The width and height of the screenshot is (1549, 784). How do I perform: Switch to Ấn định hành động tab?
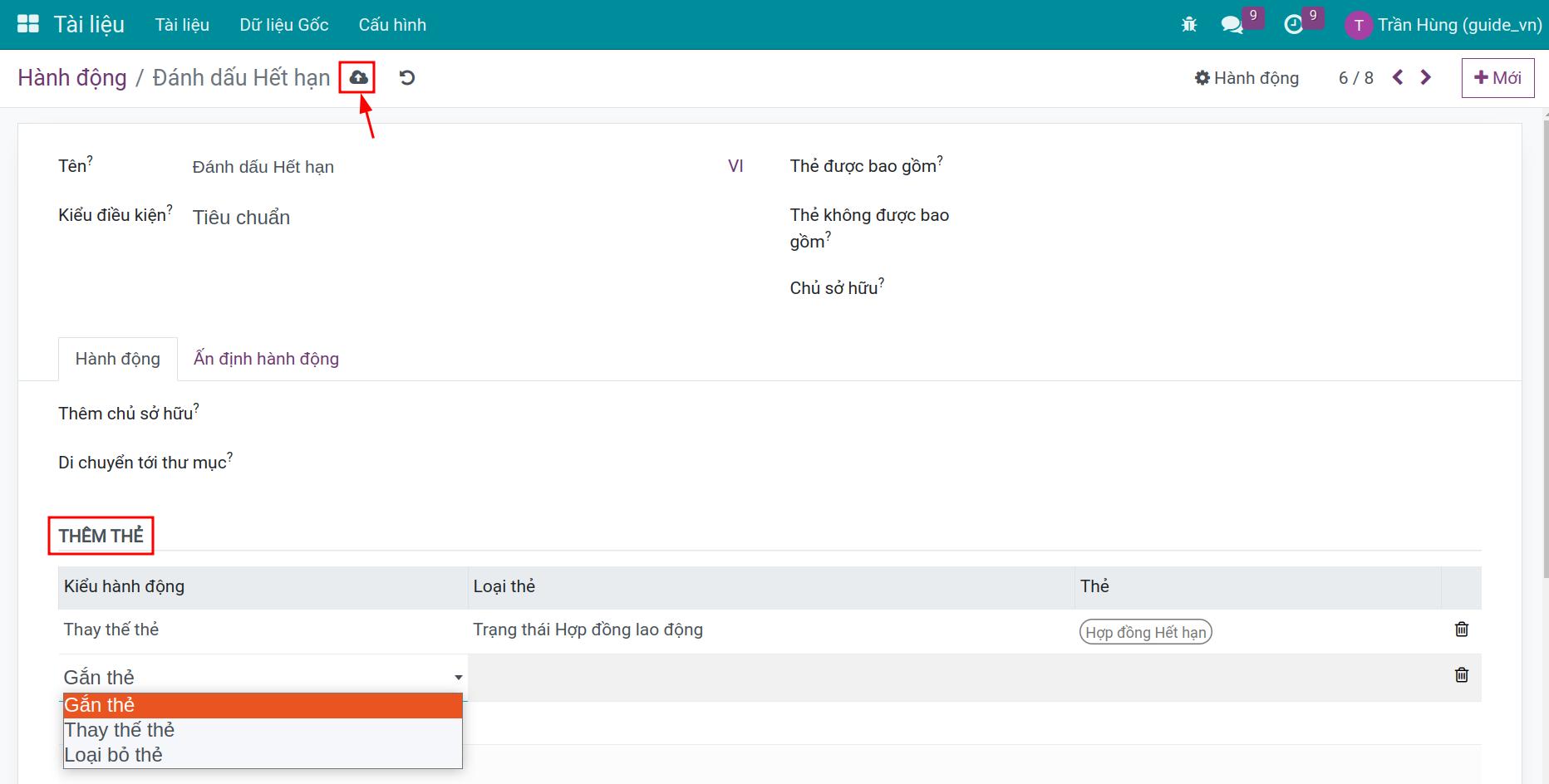pos(266,359)
